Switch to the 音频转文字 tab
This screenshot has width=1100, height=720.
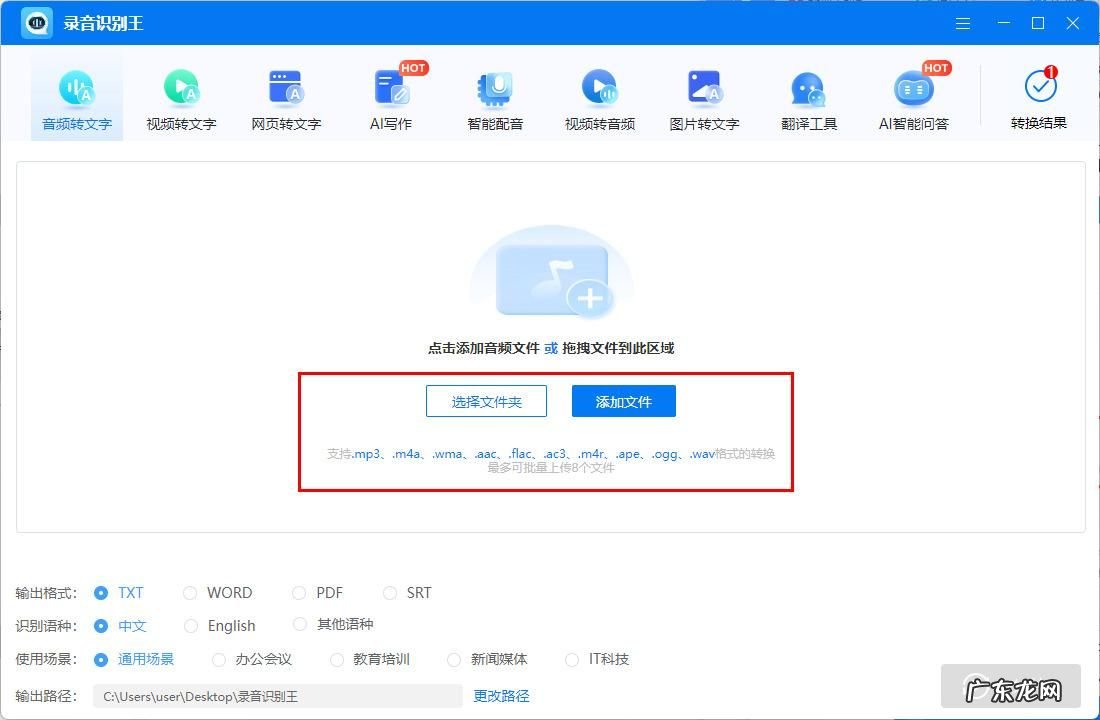click(77, 100)
